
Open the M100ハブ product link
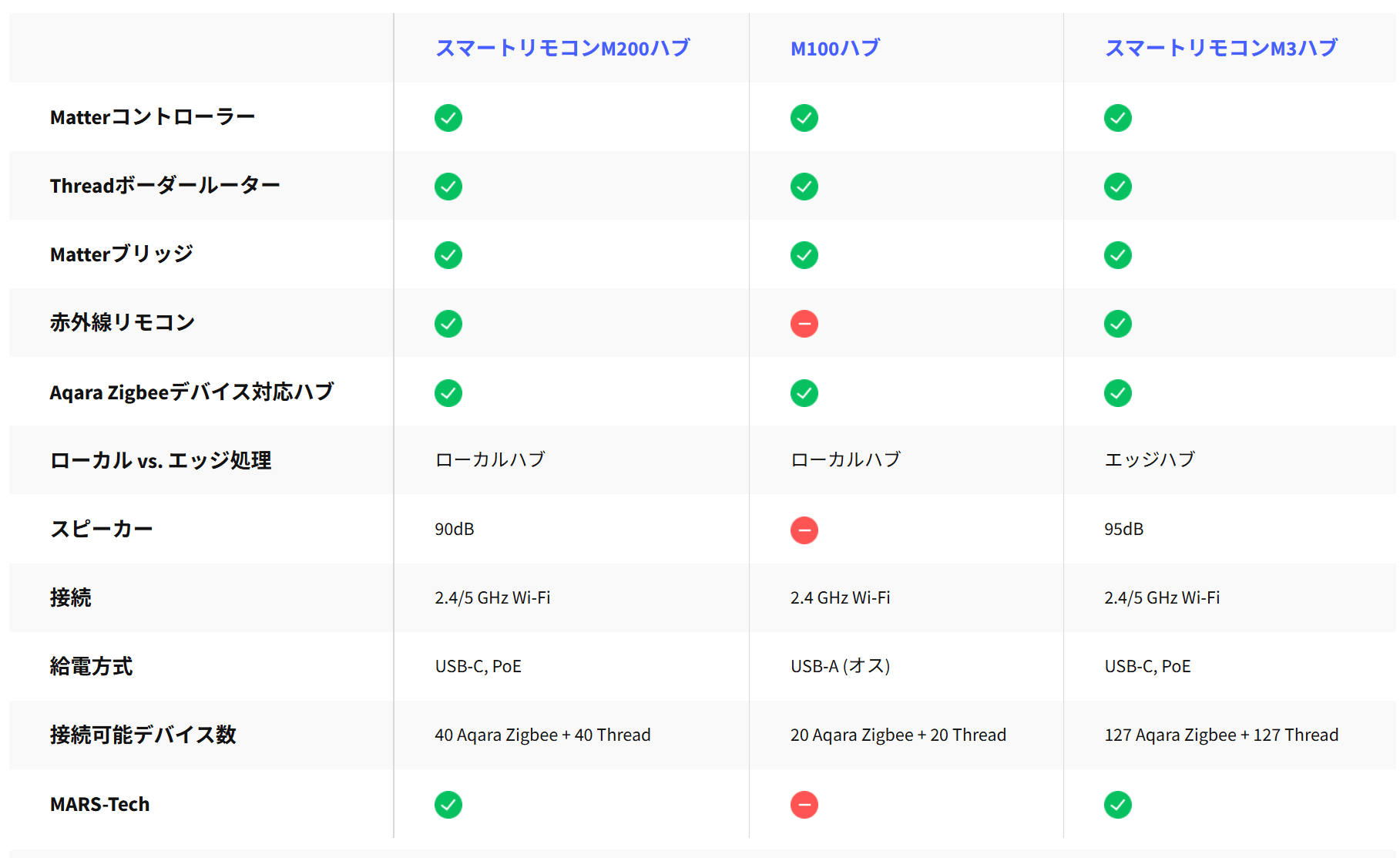pyautogui.click(x=834, y=49)
